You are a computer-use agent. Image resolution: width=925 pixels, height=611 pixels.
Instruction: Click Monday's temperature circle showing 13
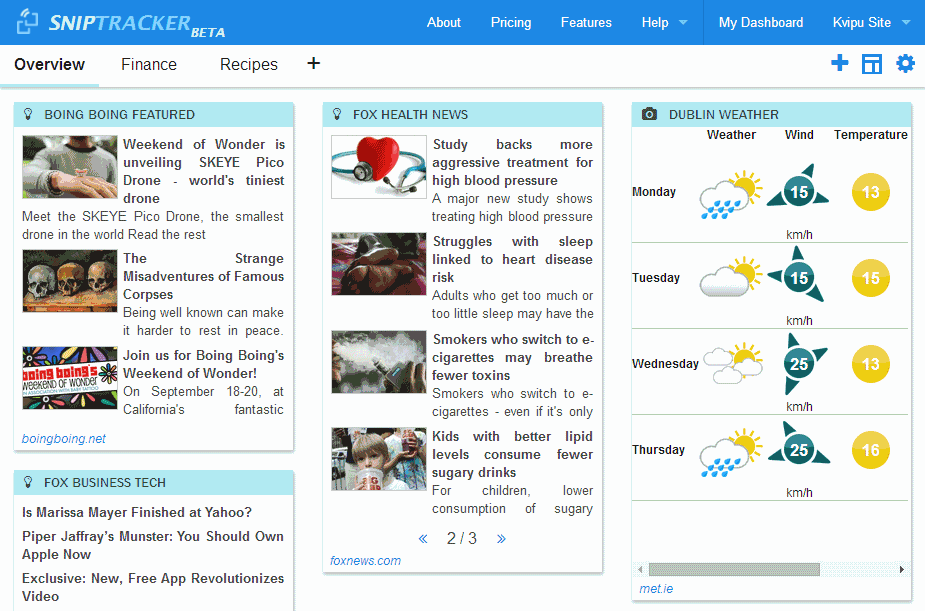pos(871,192)
